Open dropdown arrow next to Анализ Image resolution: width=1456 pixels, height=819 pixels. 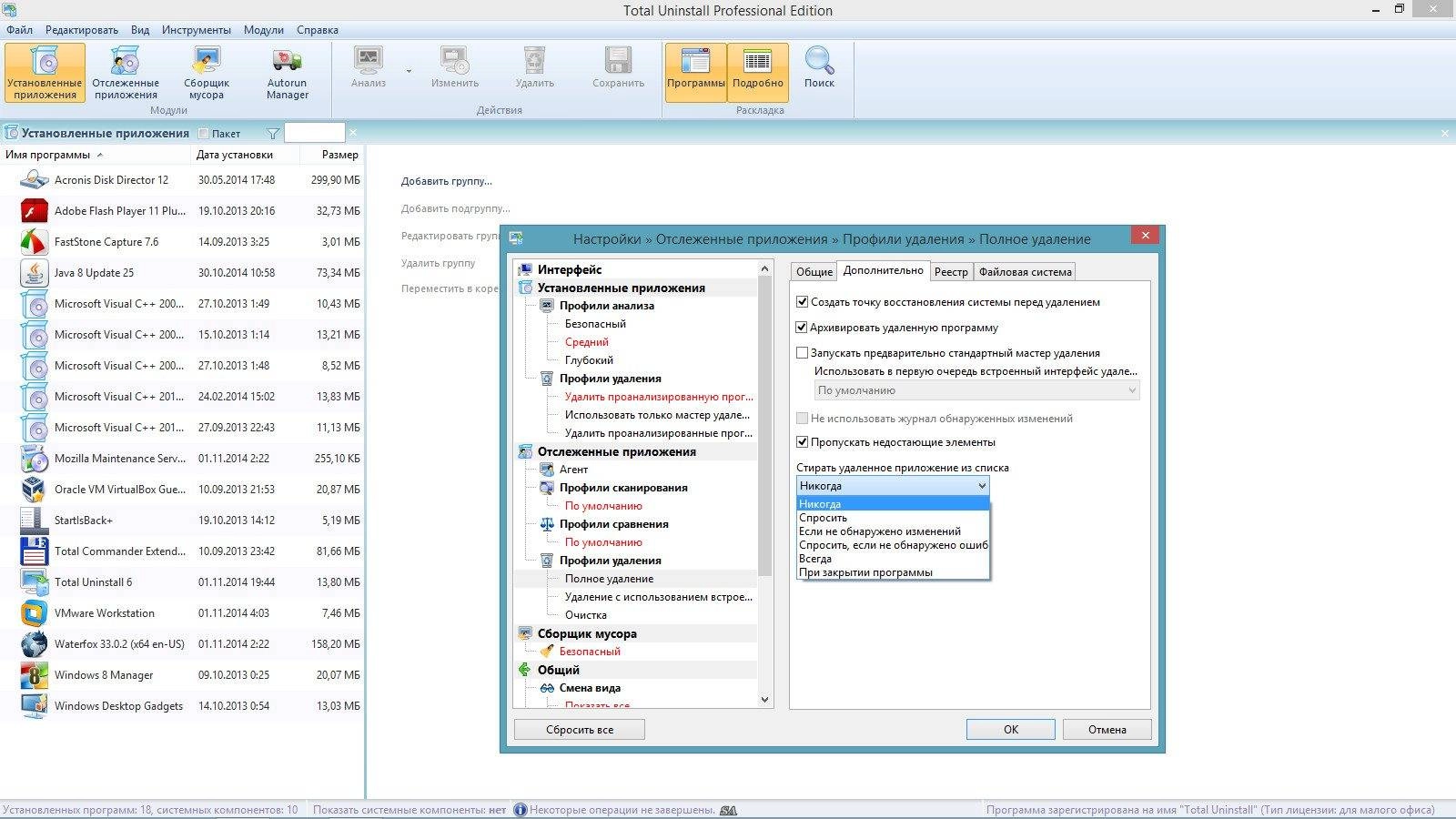click(x=409, y=71)
